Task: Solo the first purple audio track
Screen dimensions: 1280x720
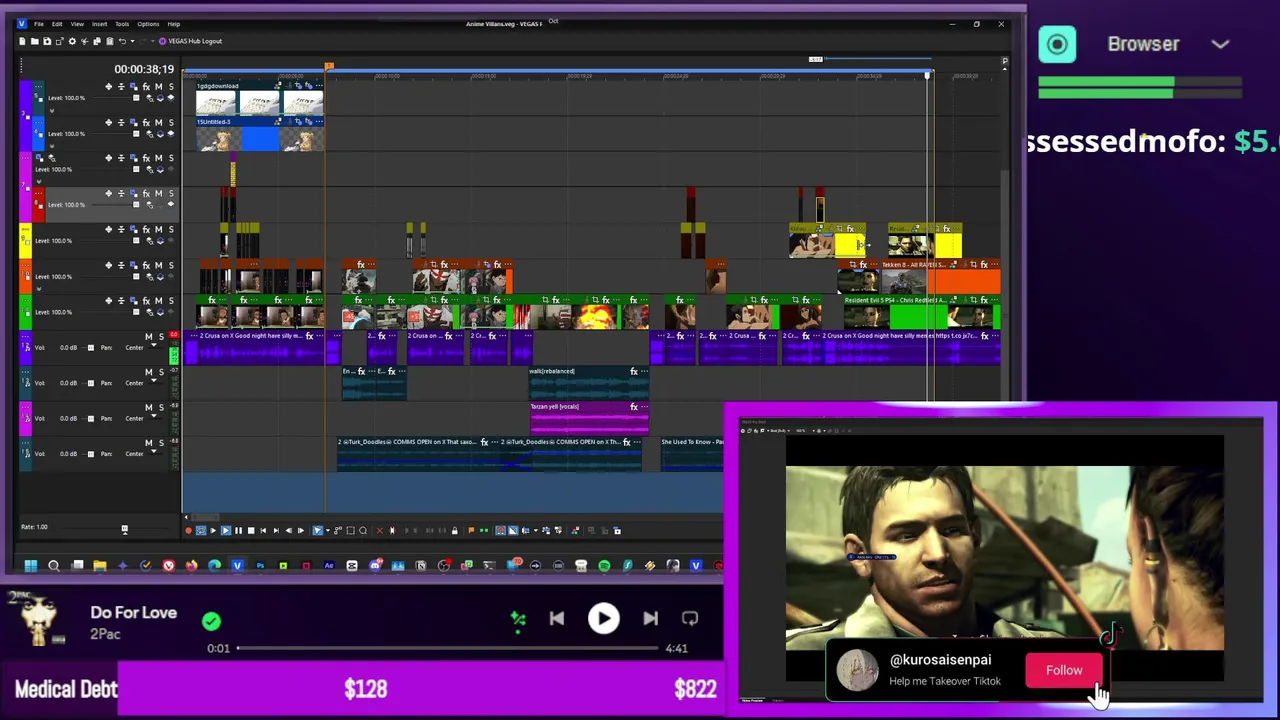Action: click(160, 336)
